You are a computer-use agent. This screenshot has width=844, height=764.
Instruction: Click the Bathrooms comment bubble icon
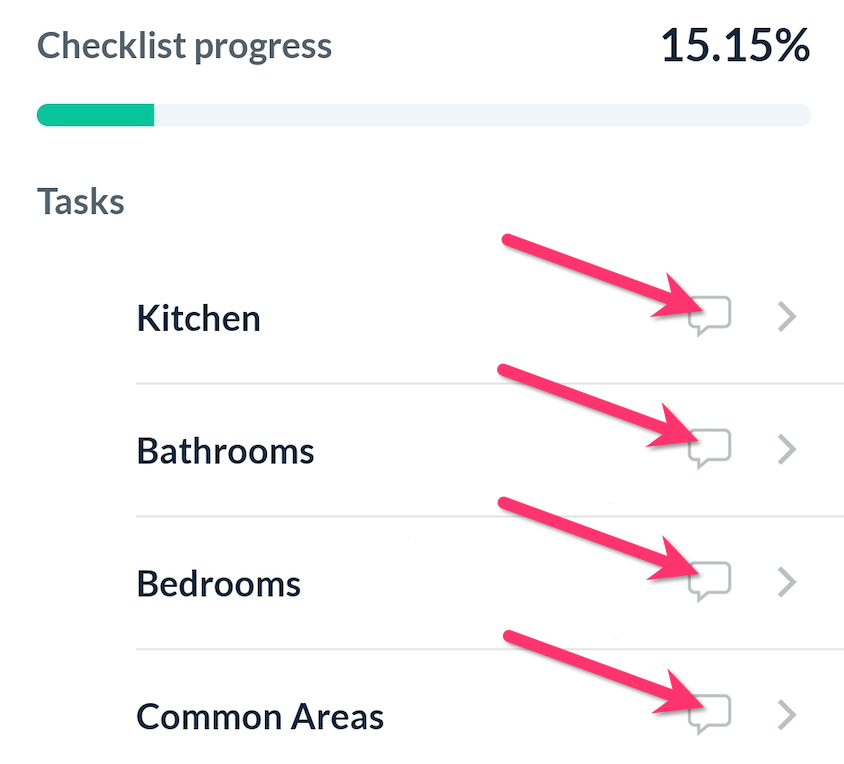(x=710, y=450)
